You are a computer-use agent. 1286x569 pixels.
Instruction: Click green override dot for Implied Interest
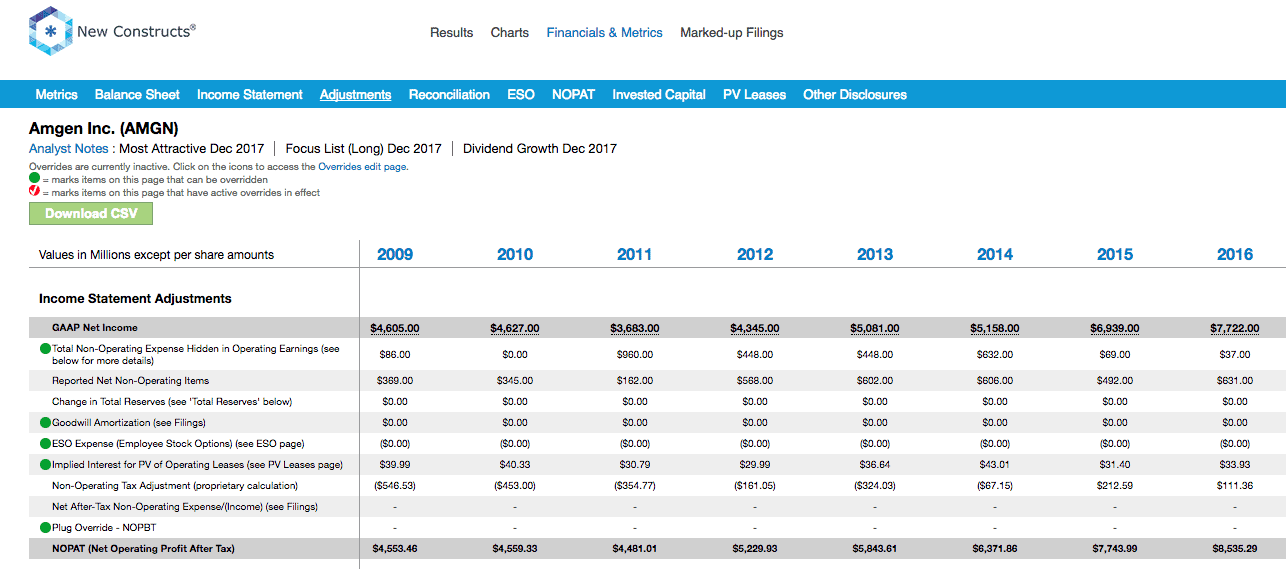45,464
